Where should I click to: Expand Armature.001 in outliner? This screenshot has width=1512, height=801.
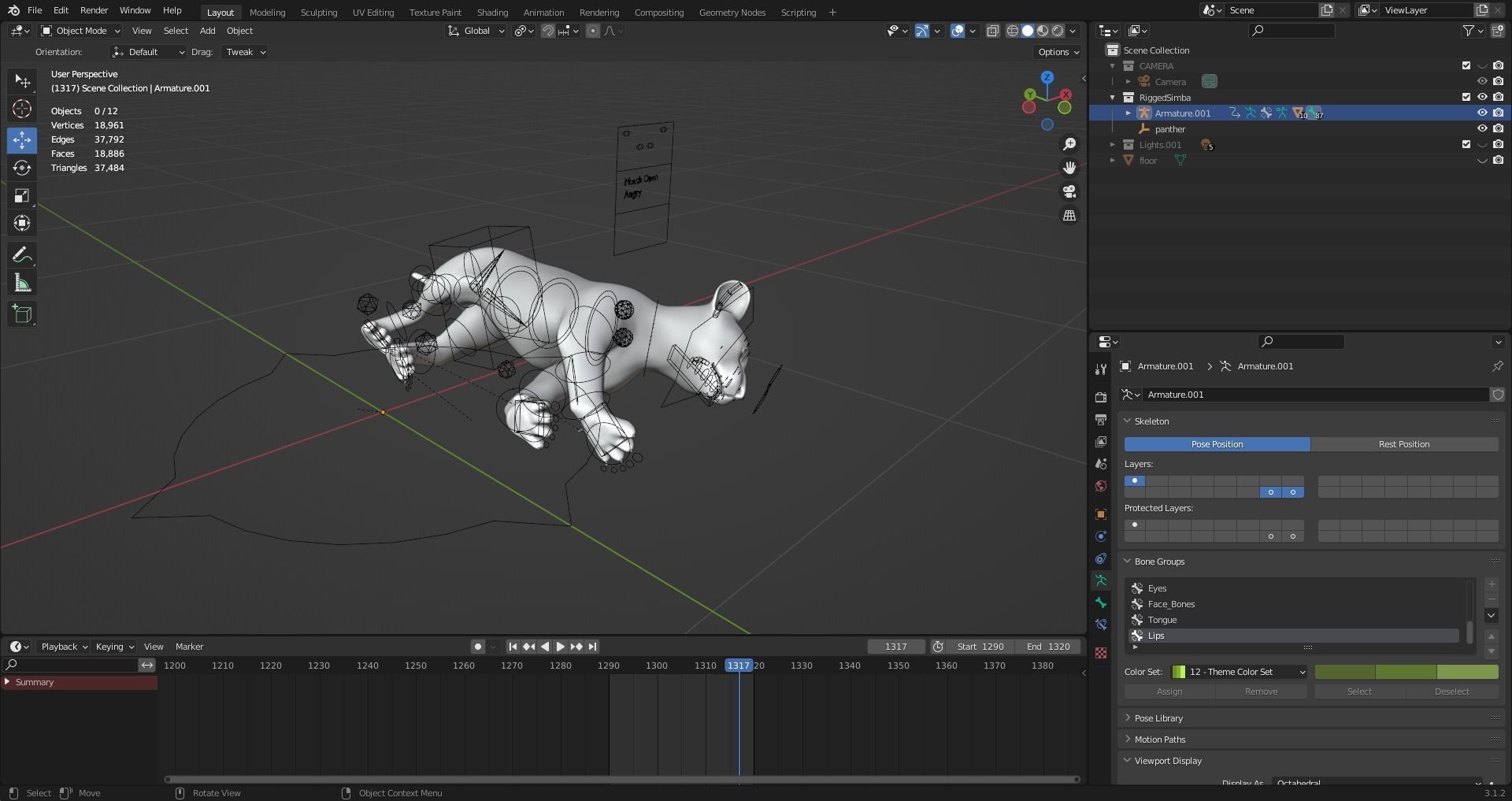(x=1128, y=113)
